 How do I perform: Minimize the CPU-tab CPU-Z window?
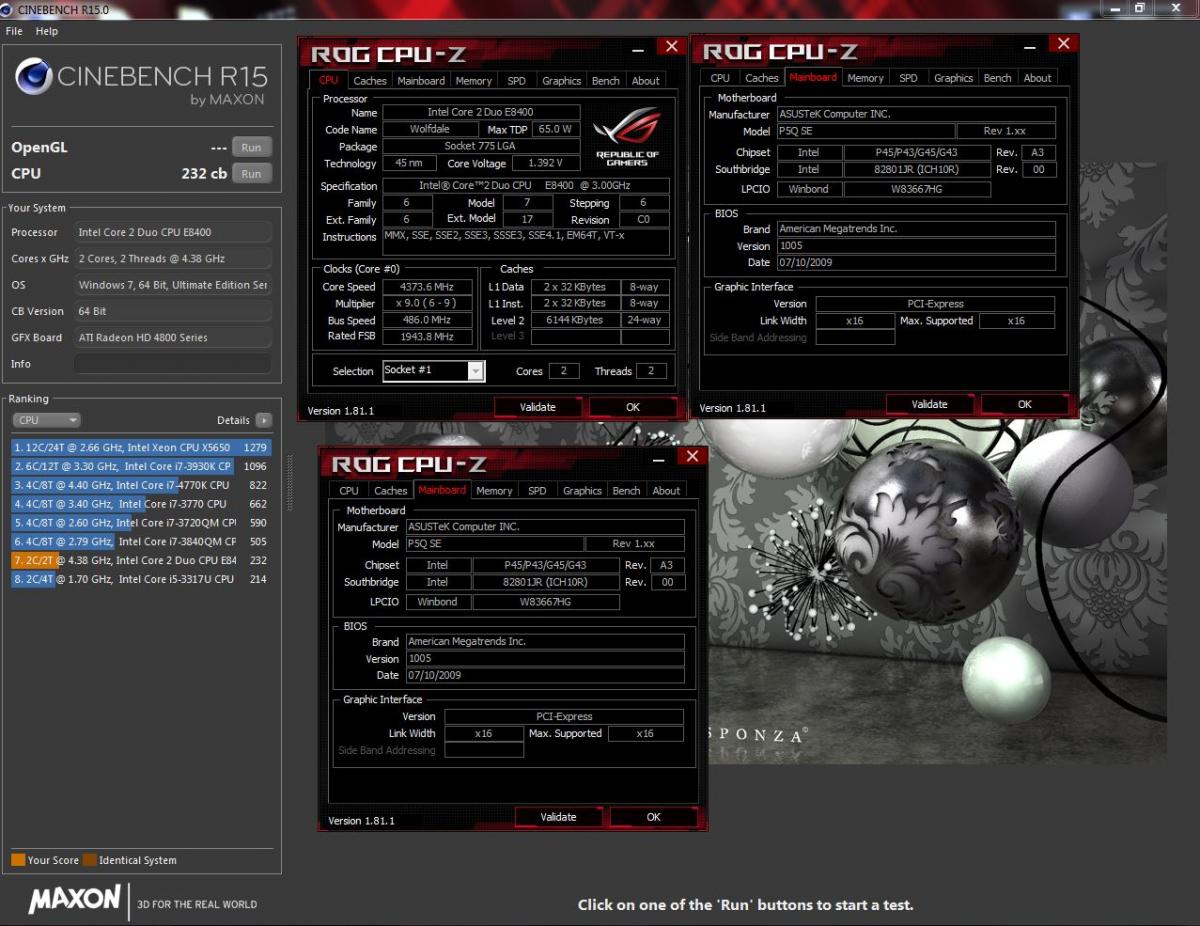639,48
